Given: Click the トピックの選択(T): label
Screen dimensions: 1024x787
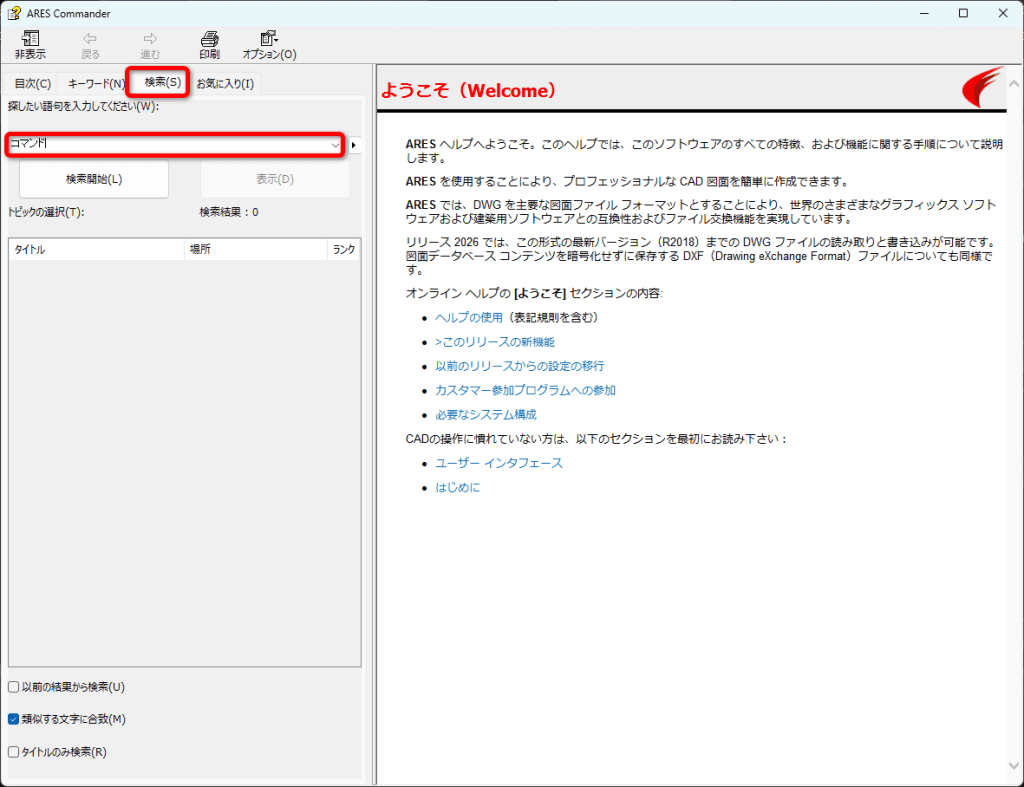Looking at the screenshot, I should [46, 212].
